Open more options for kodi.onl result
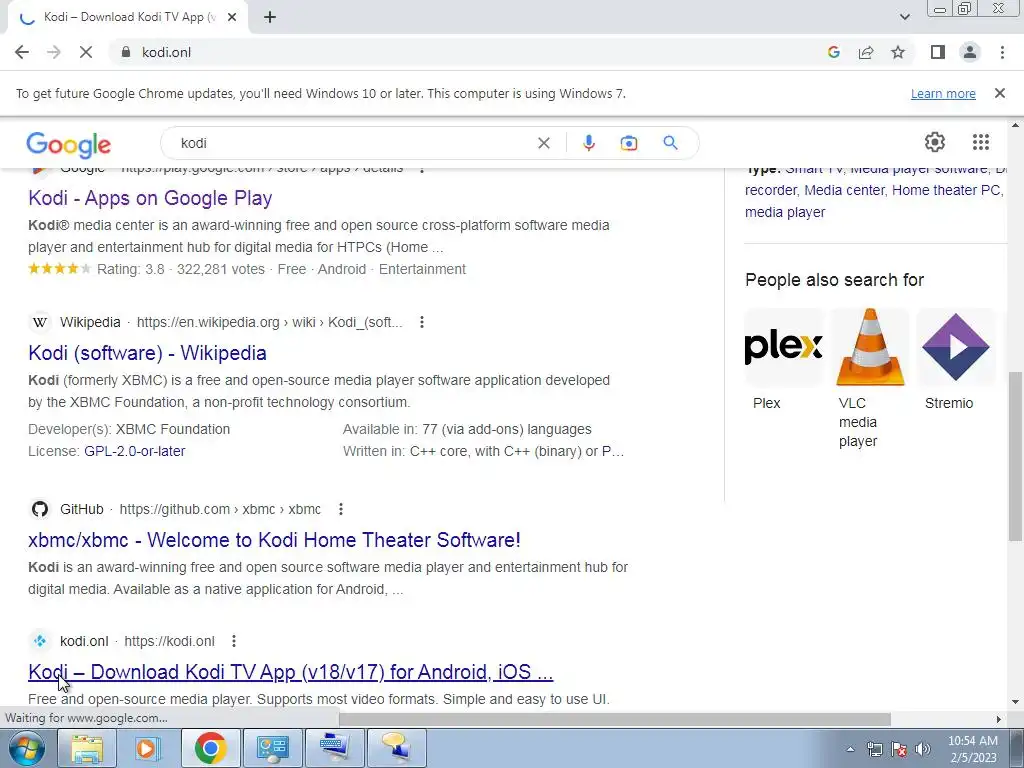This screenshot has height=768, width=1024. point(234,641)
